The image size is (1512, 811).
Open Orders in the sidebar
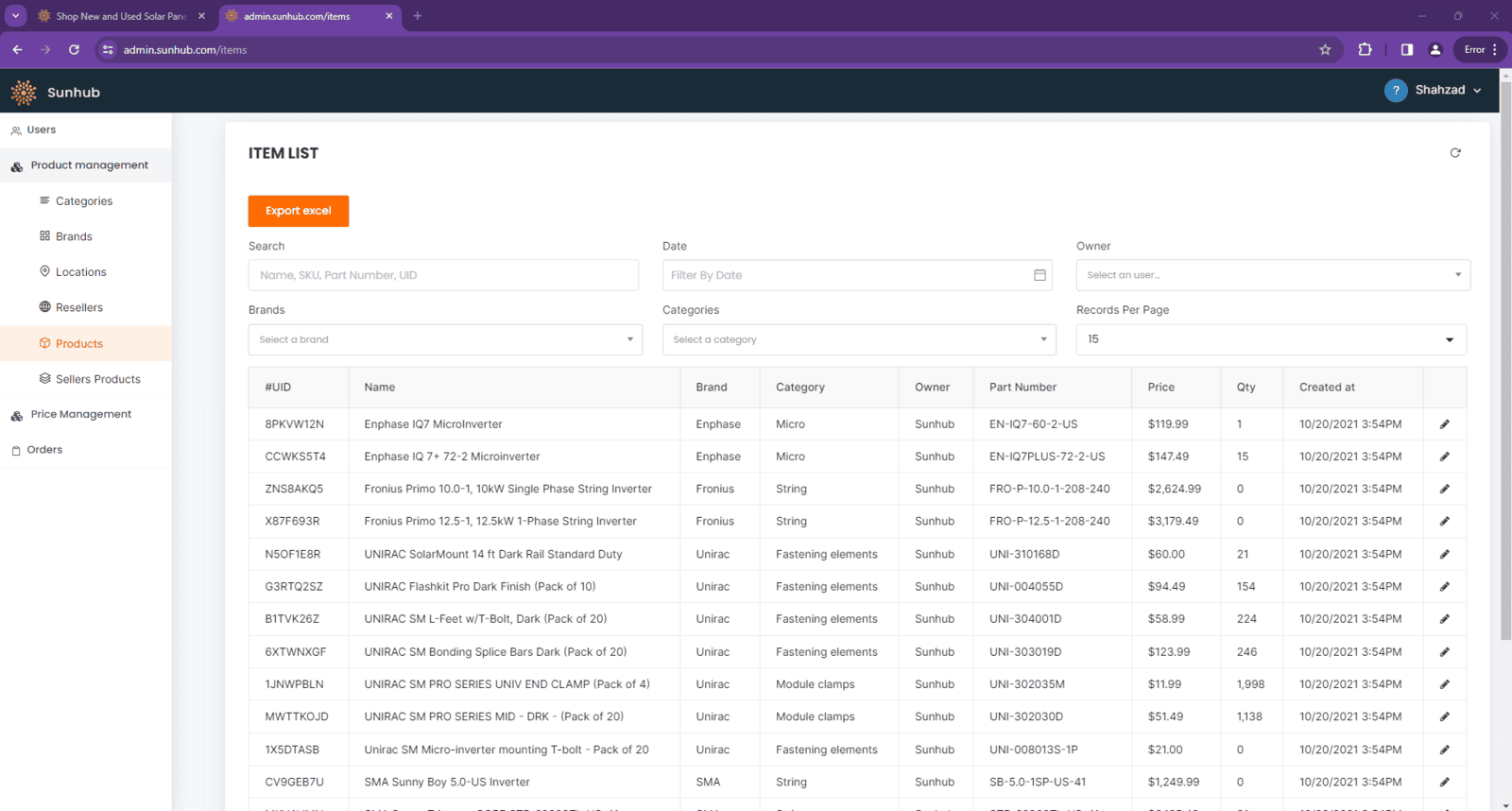pyautogui.click(x=85, y=450)
